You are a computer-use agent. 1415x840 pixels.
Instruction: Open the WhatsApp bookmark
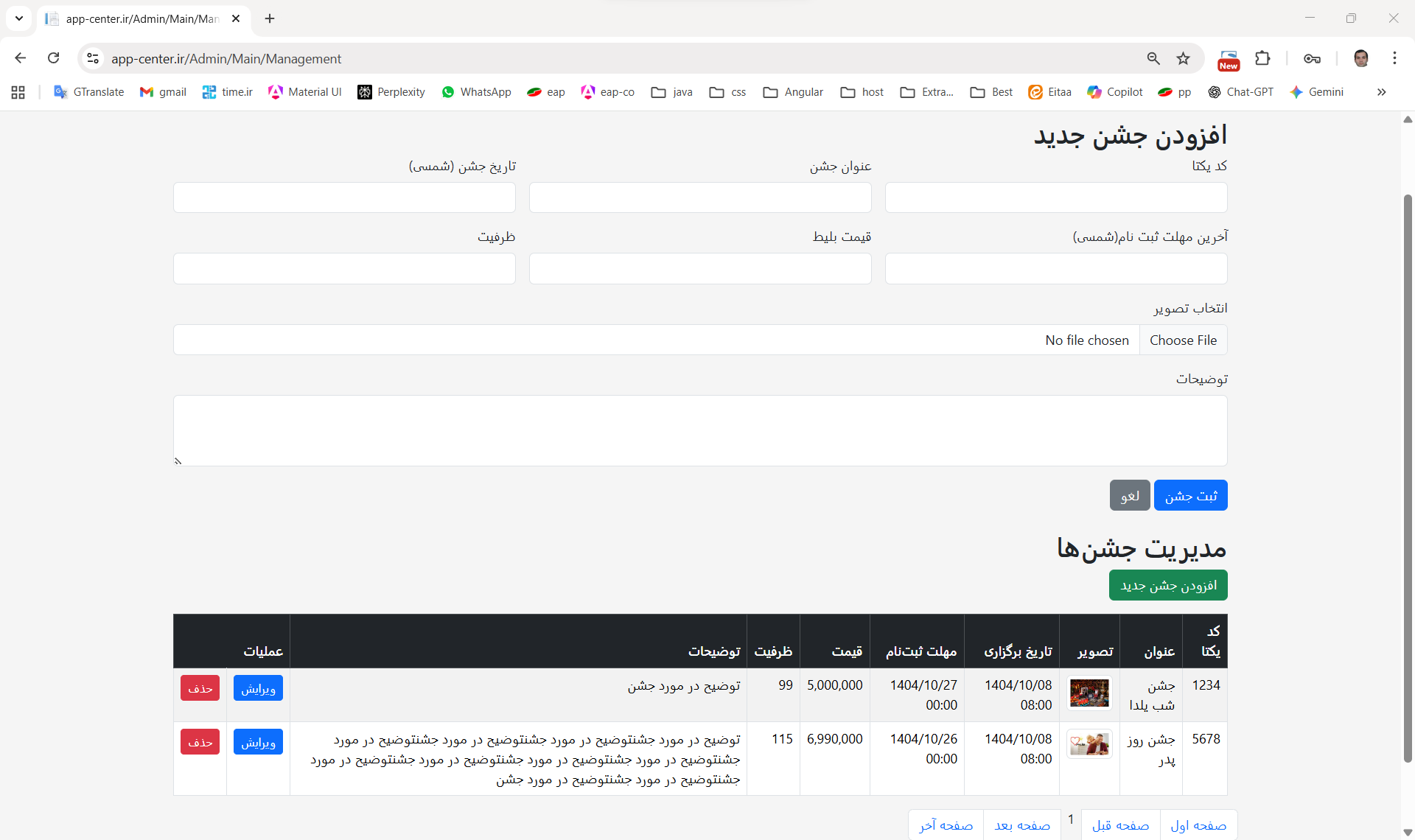[x=476, y=92]
